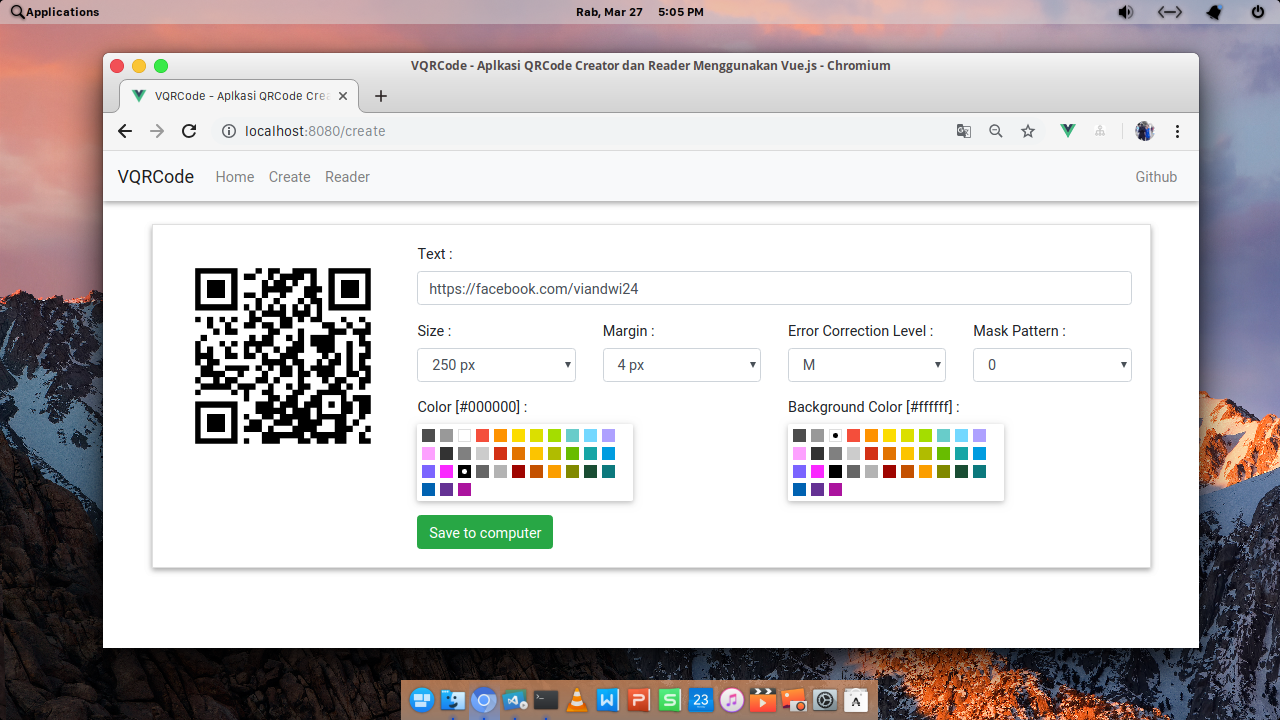Click the generated QR code image
The width and height of the screenshot is (1280, 720).
pos(283,355)
